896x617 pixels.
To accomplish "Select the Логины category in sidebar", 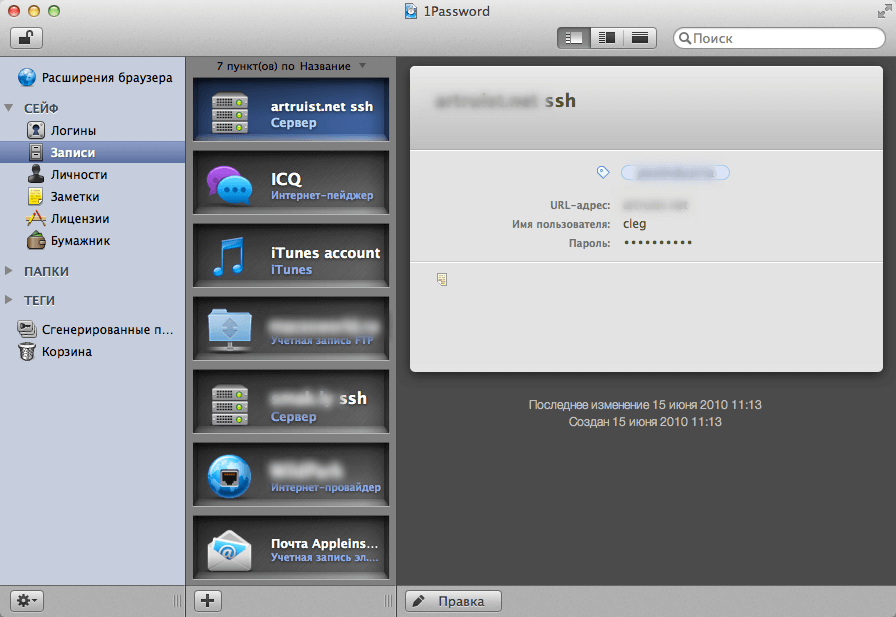I will [x=61, y=130].
